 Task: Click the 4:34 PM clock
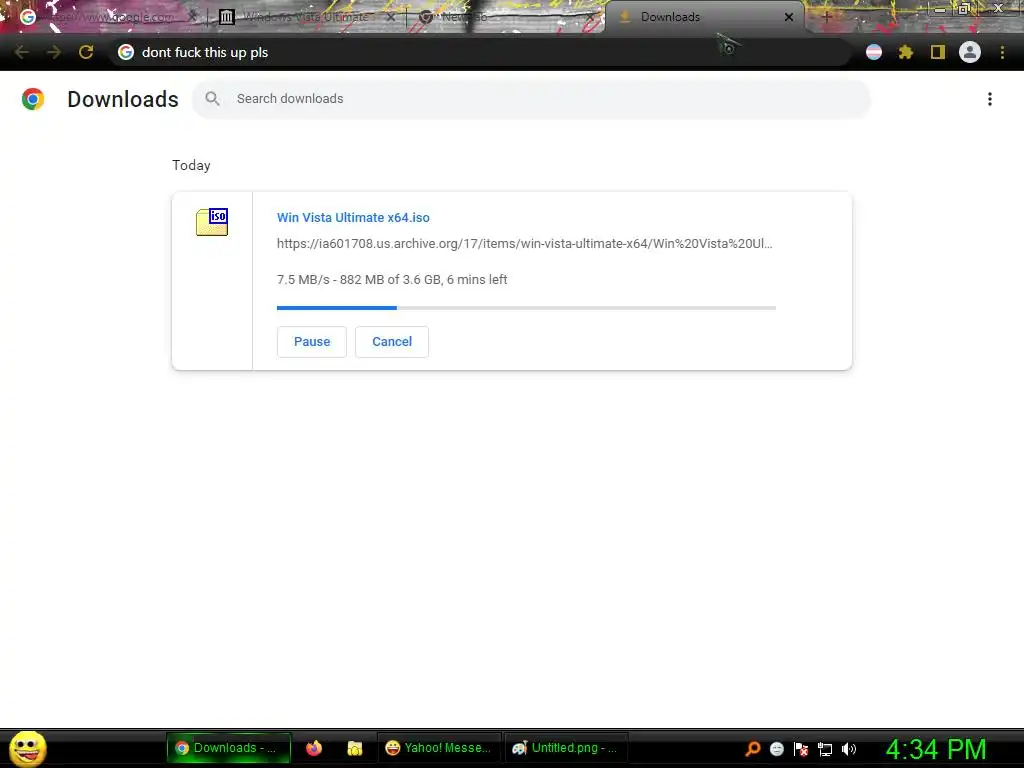(x=936, y=749)
